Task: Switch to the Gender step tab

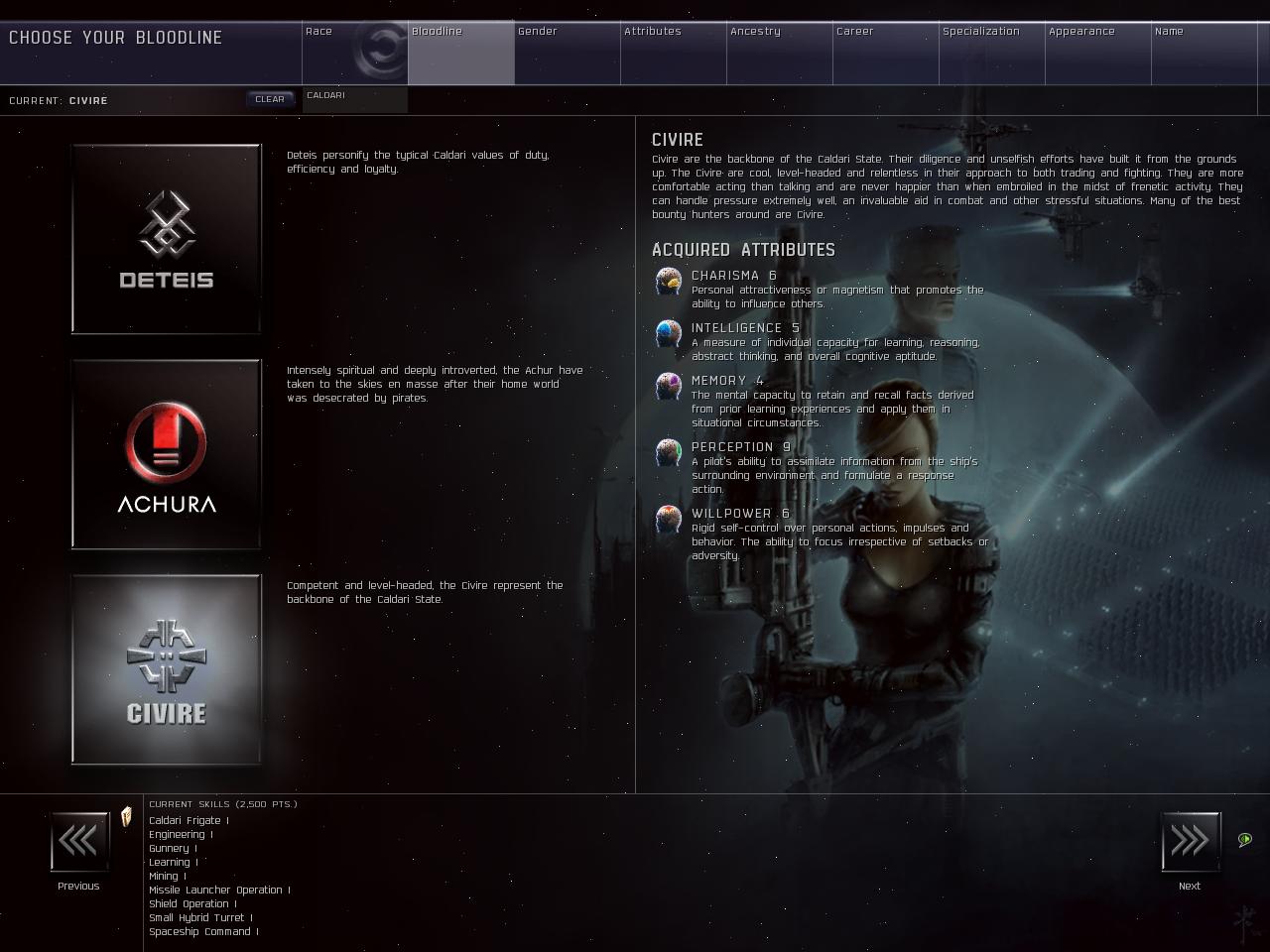Action: [568, 53]
